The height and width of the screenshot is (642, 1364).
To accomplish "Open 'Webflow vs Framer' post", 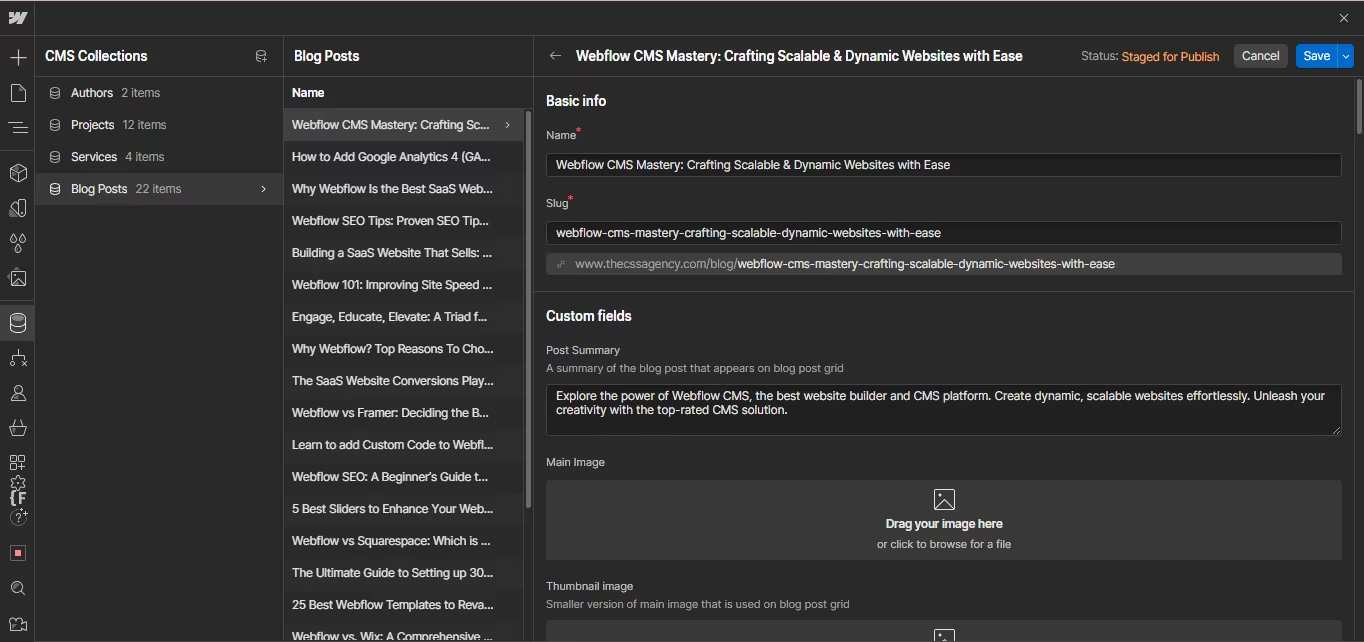I will (x=403, y=413).
